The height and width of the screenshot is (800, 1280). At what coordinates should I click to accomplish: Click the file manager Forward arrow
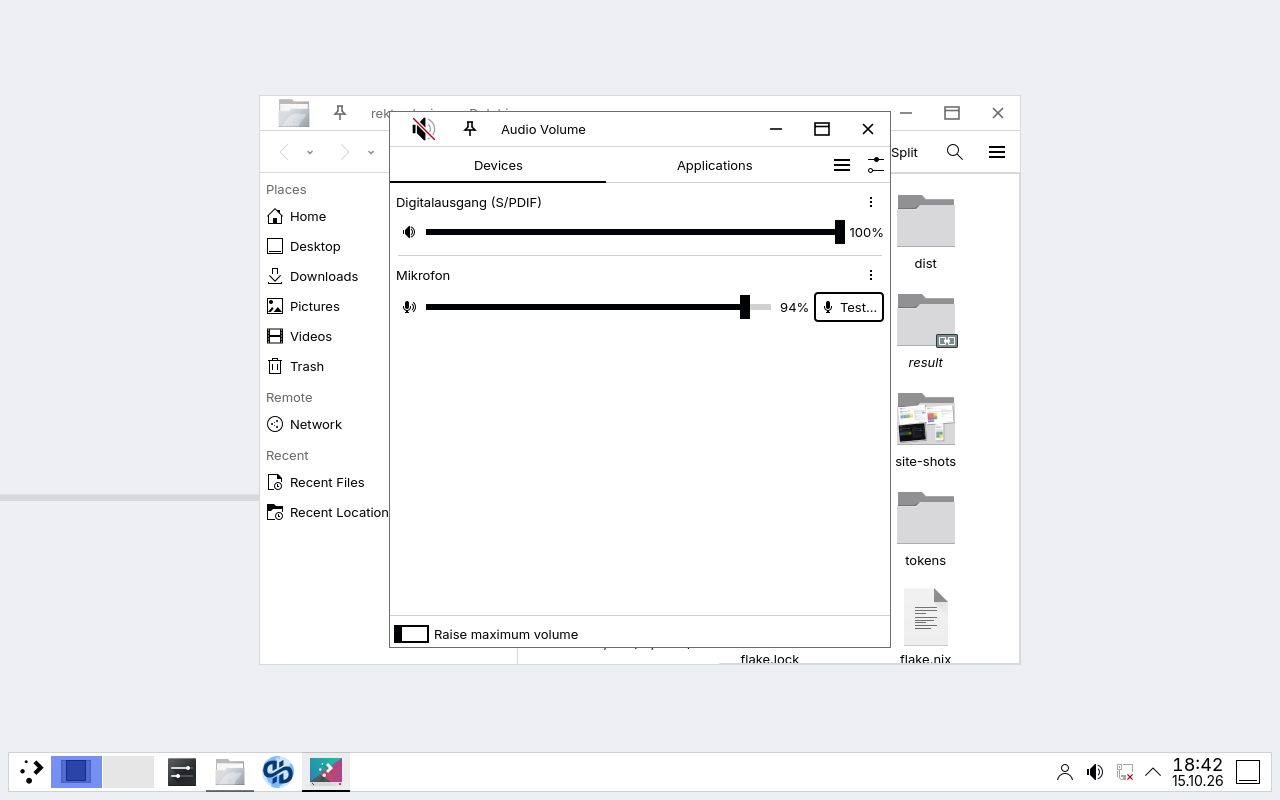345,152
